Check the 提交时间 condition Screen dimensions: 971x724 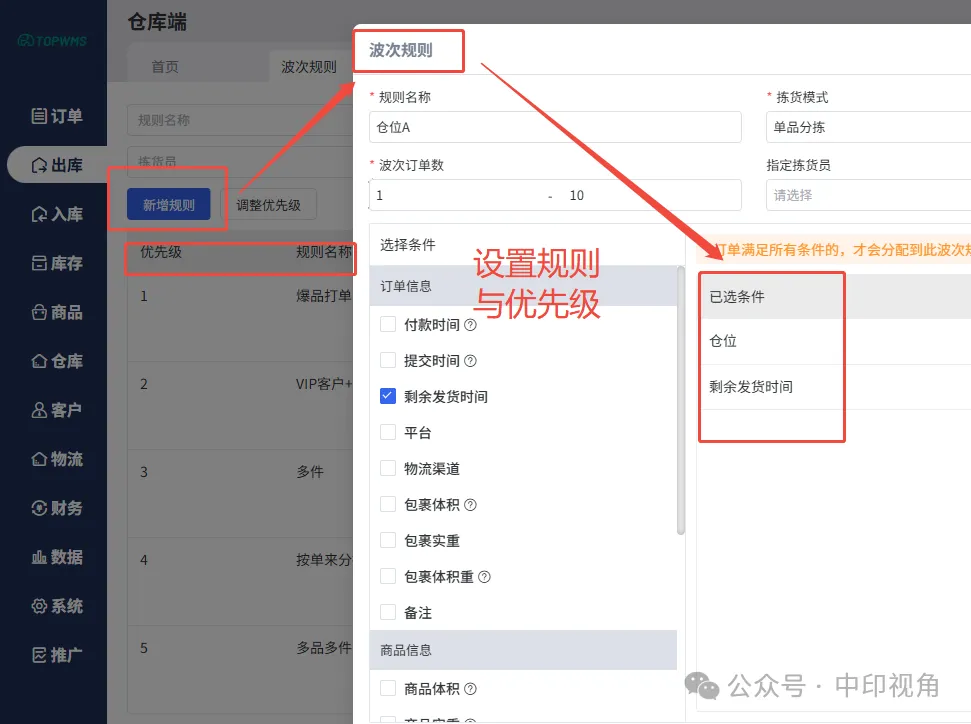pyautogui.click(x=388, y=360)
